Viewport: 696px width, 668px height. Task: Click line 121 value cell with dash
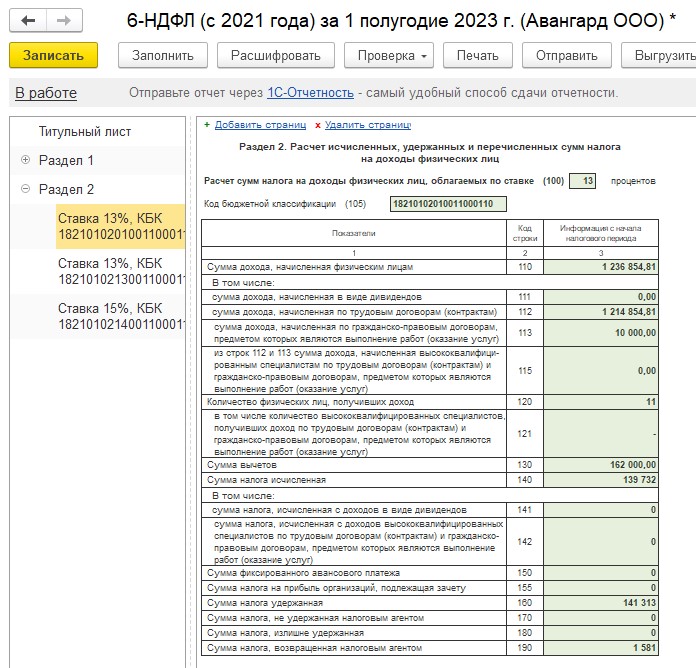[x=601, y=434]
